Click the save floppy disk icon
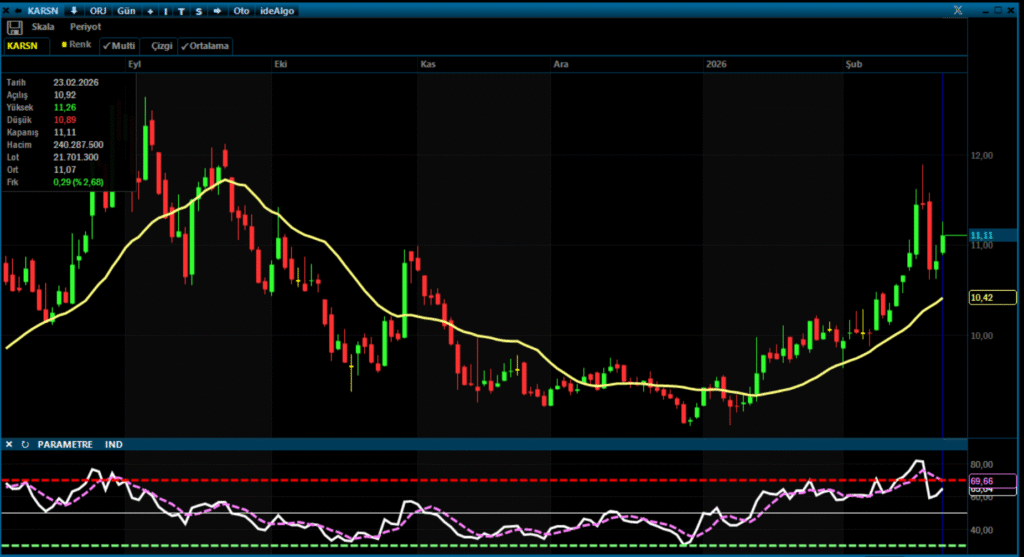Viewport: 1024px width, 557px height. [14, 27]
